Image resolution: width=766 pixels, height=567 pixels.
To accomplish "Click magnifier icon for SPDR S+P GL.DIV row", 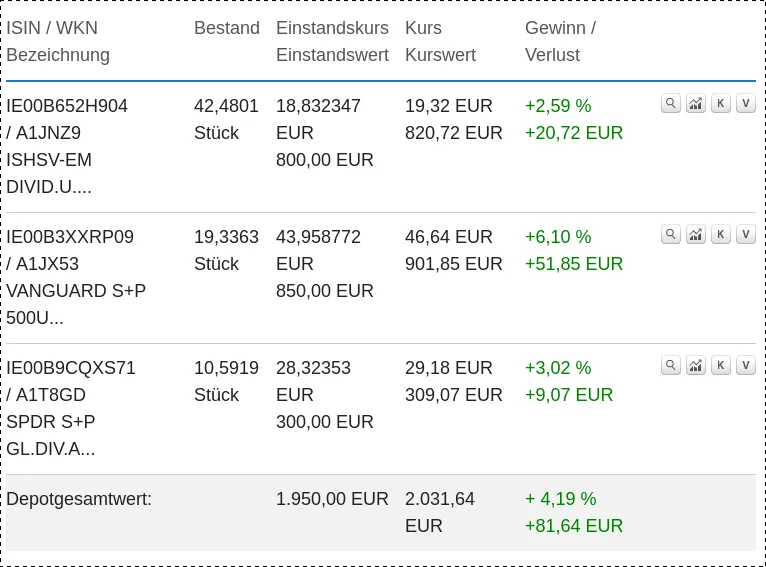I will [671, 365].
